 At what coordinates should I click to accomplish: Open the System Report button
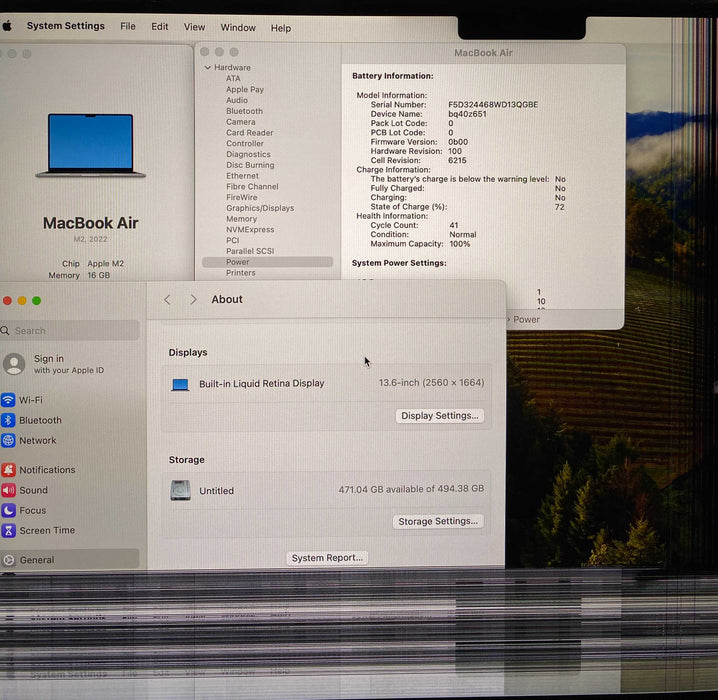tap(327, 558)
